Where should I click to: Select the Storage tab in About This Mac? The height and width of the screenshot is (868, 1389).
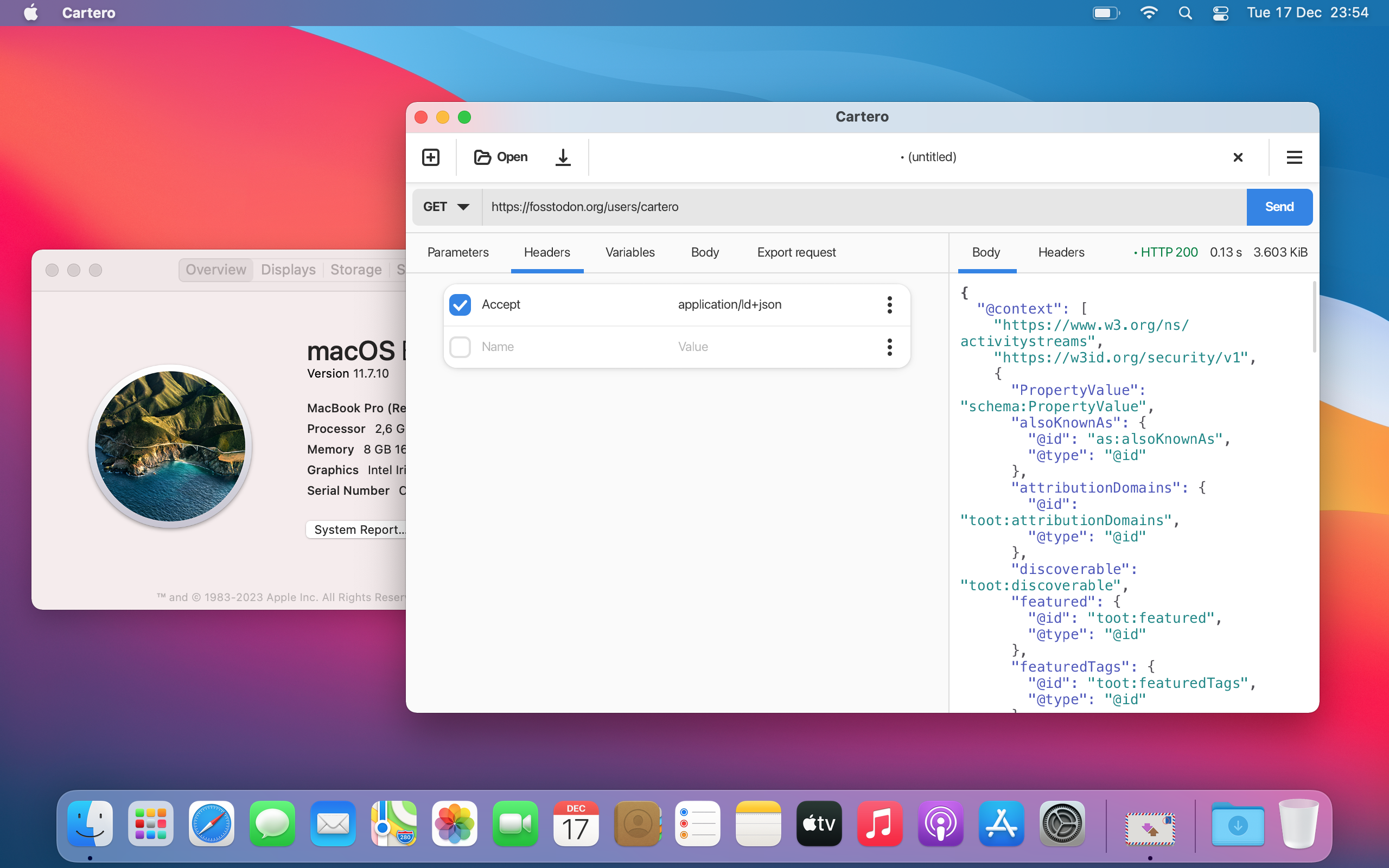point(356,270)
